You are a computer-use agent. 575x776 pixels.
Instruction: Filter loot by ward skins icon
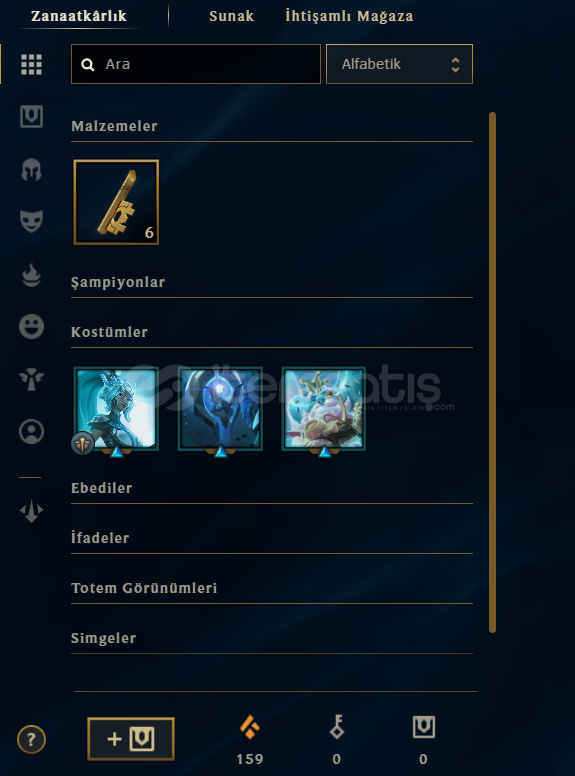tap(31, 380)
